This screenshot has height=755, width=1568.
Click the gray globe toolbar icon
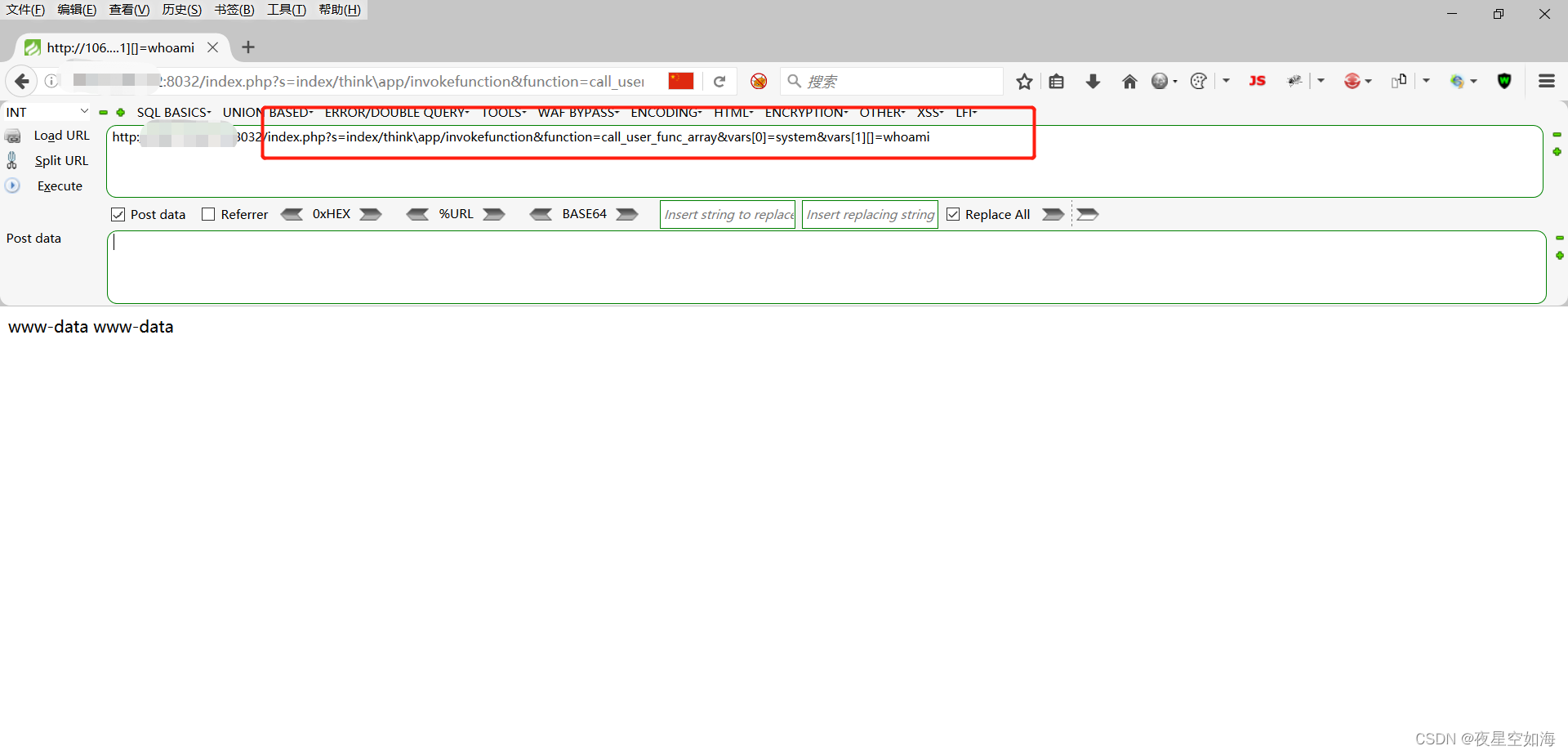tap(1160, 81)
